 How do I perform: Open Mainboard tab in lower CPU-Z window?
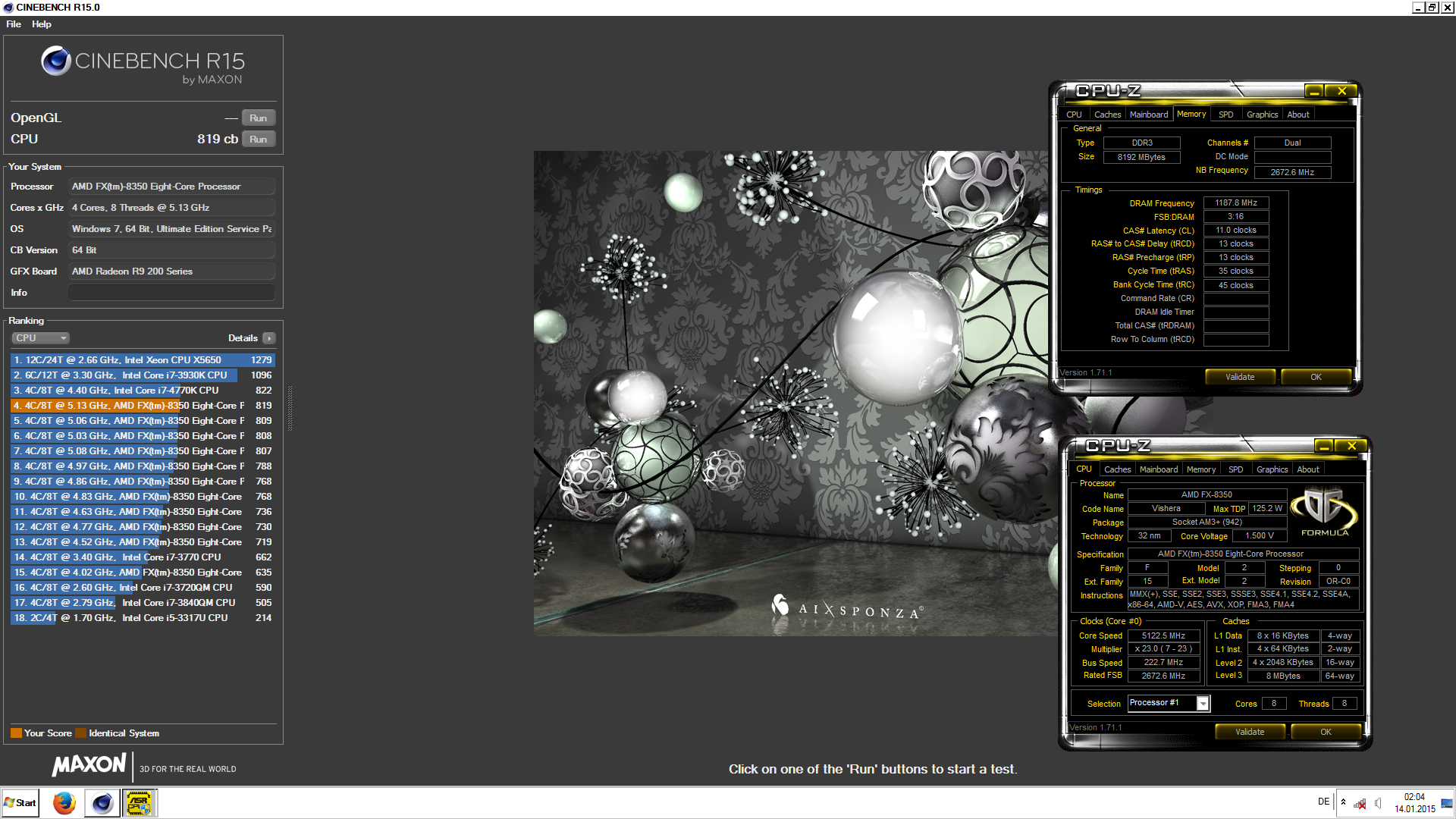1159,469
